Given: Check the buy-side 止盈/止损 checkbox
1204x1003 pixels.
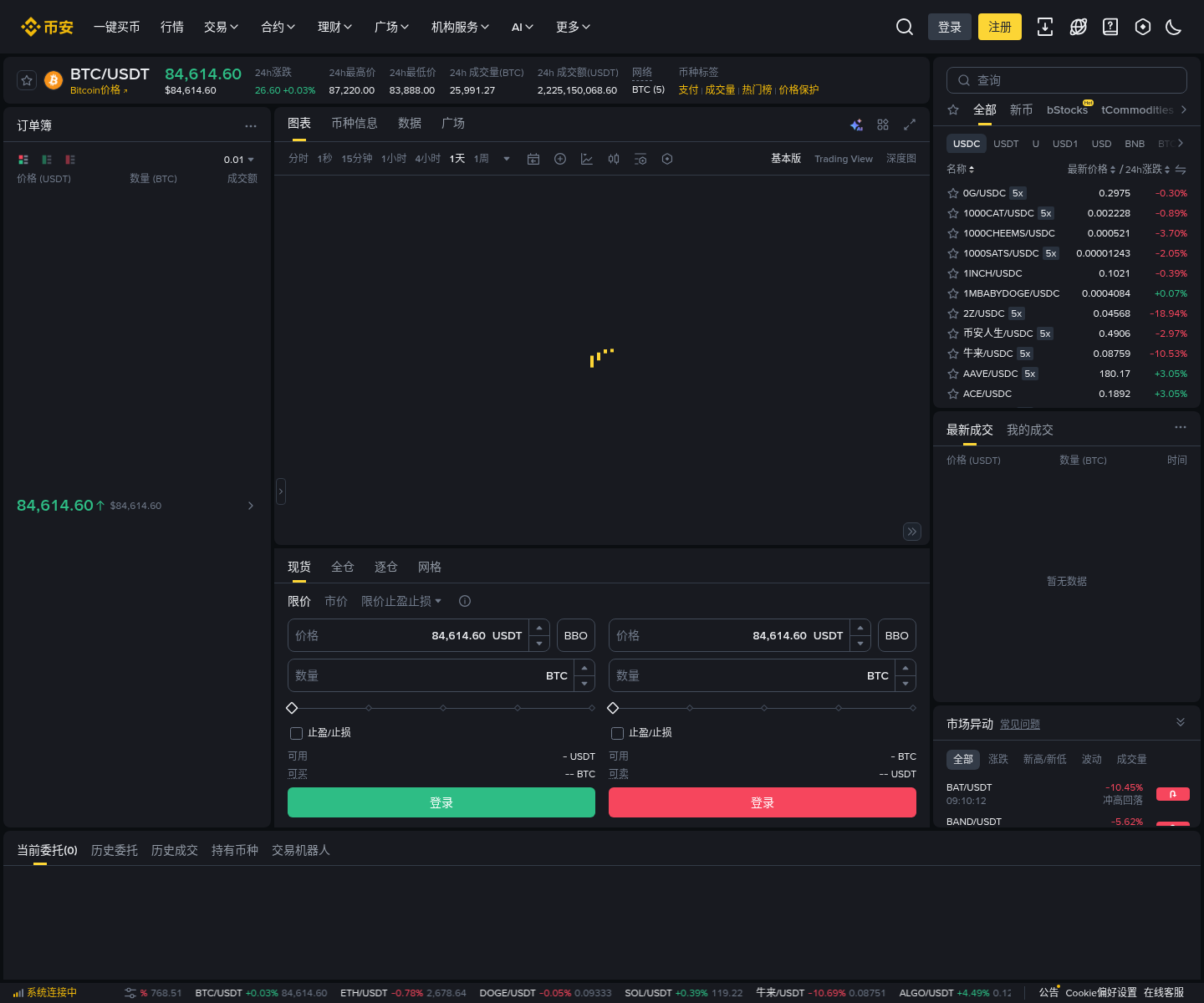Looking at the screenshot, I should click(296, 733).
